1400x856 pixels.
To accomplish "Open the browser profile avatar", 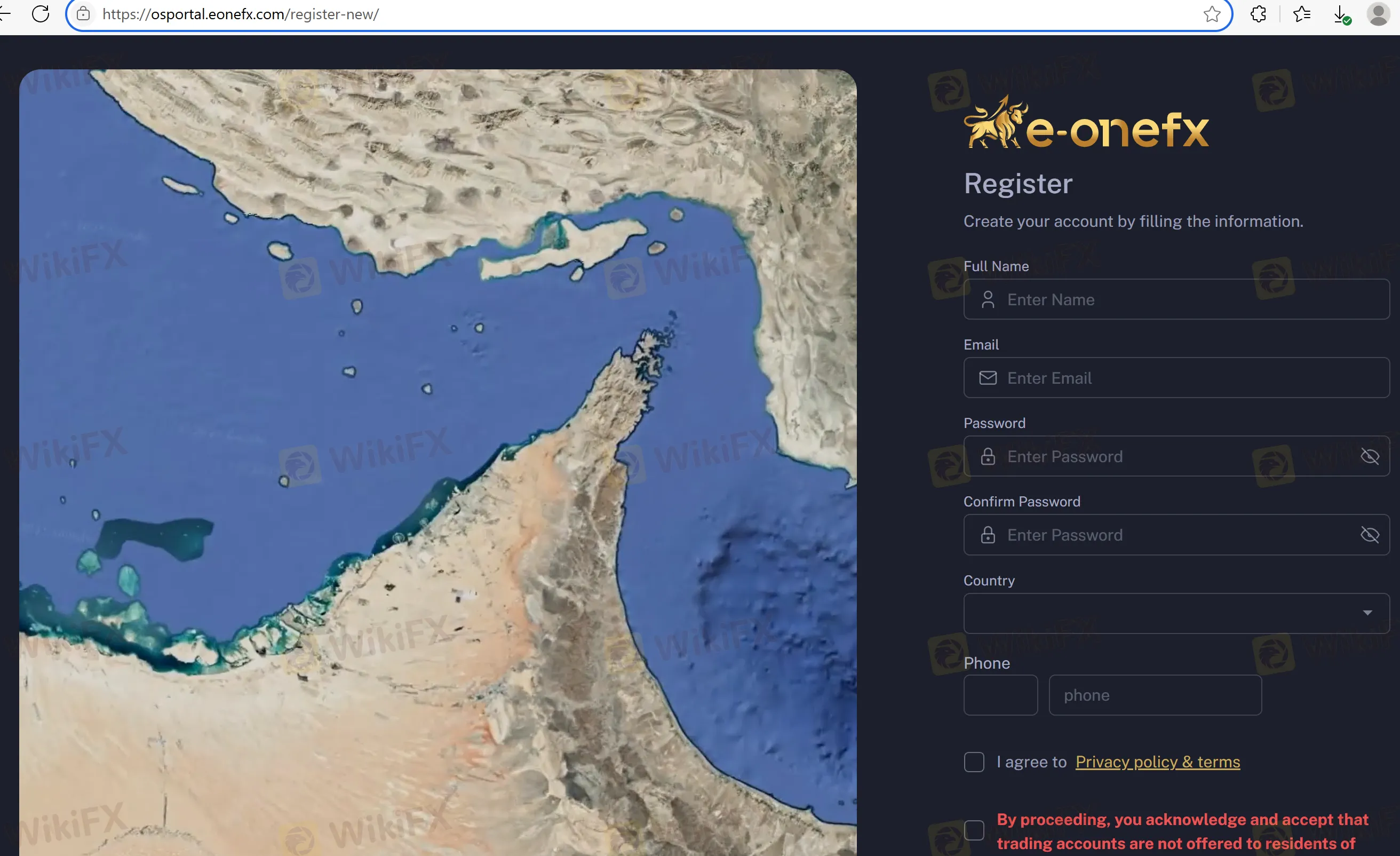I will pos(1379,14).
